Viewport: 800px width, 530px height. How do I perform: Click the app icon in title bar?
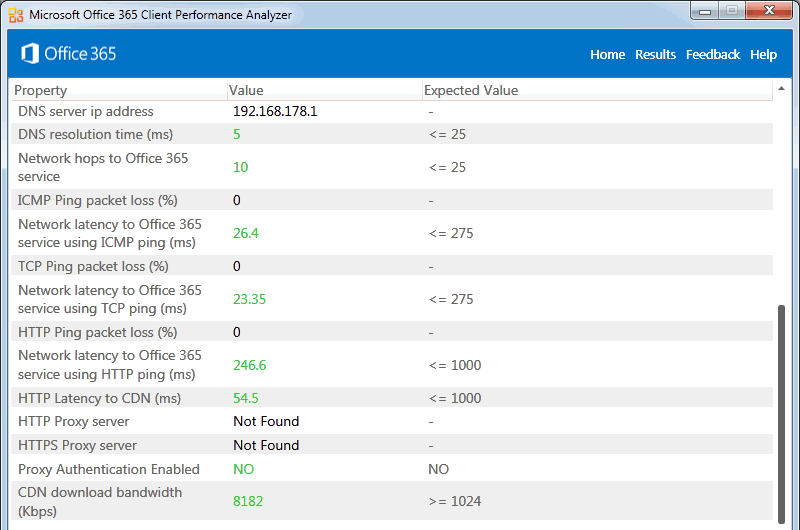coord(16,15)
